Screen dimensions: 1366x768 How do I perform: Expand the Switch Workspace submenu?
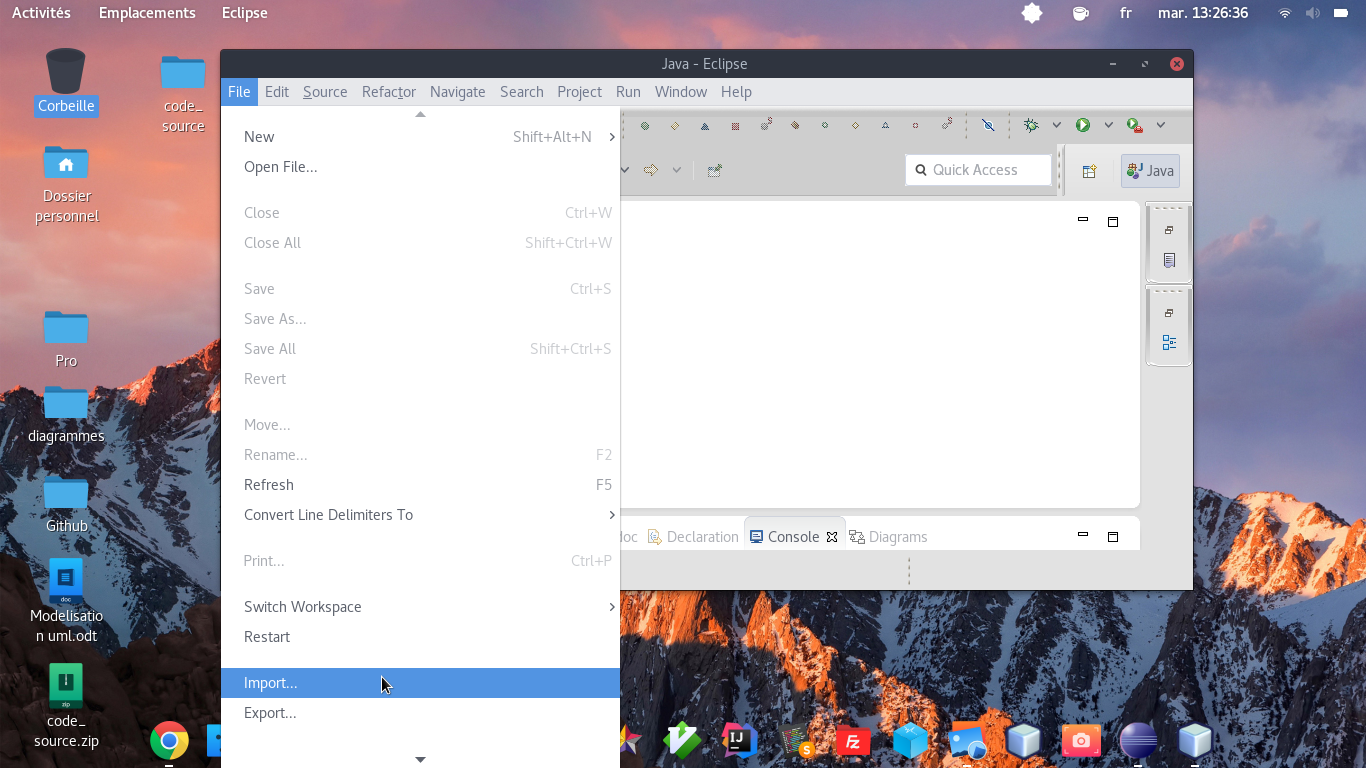pyautogui.click(x=420, y=607)
